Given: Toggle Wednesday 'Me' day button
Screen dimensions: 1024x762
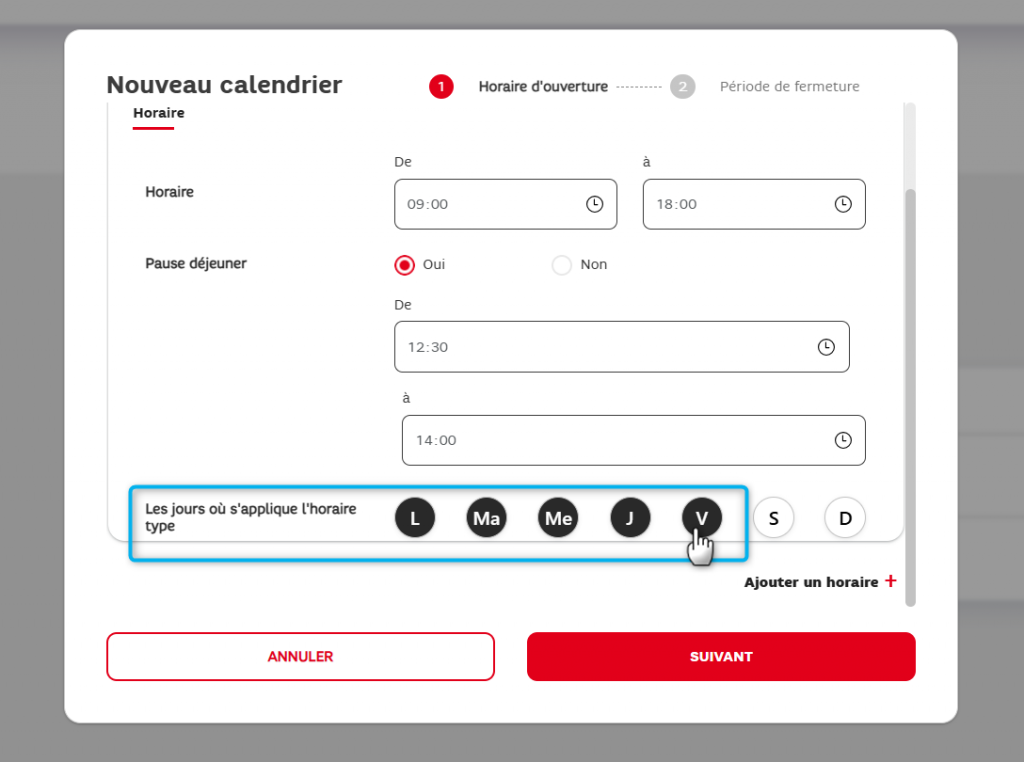Looking at the screenshot, I should click(x=558, y=518).
